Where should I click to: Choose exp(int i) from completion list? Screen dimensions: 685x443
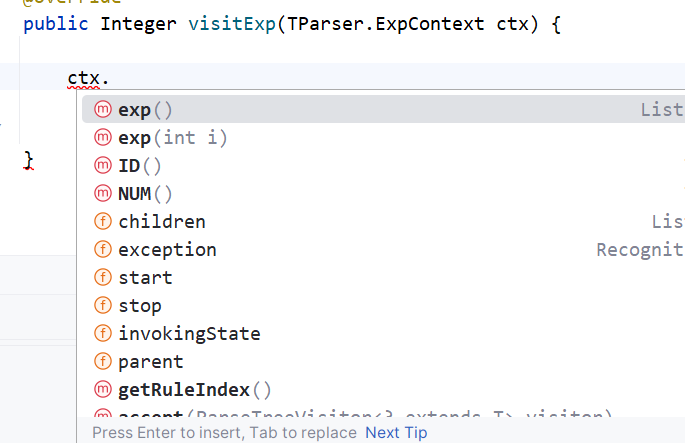coord(383,138)
